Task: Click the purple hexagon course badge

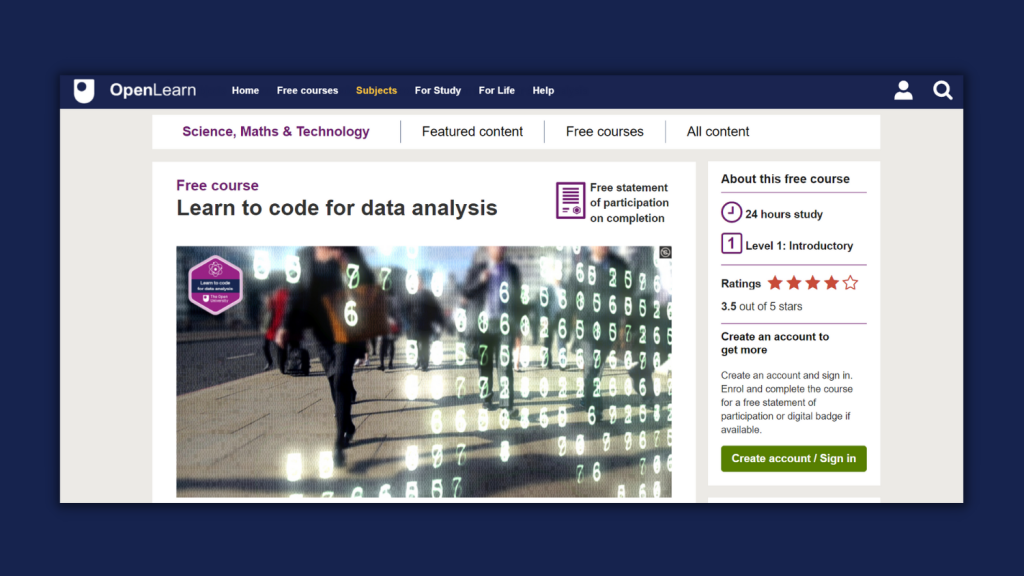Action: click(x=216, y=285)
